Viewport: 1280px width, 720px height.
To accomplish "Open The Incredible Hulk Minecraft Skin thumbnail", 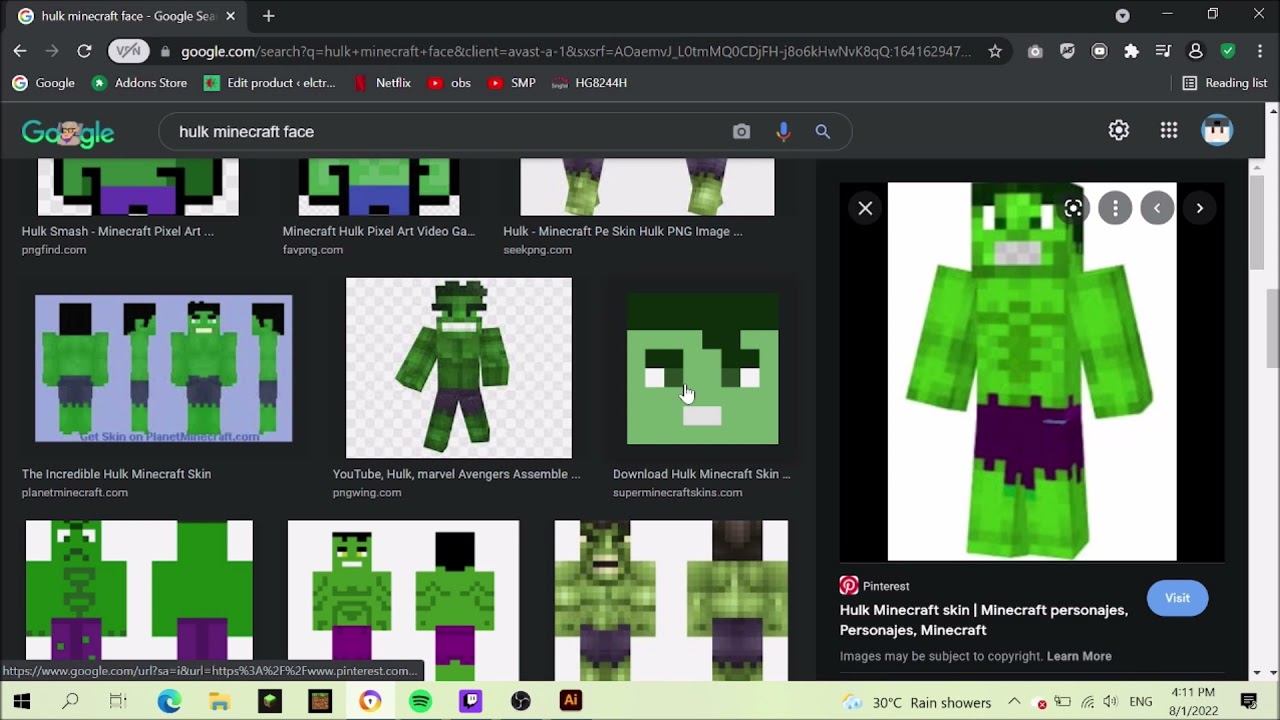I will pyautogui.click(x=164, y=368).
